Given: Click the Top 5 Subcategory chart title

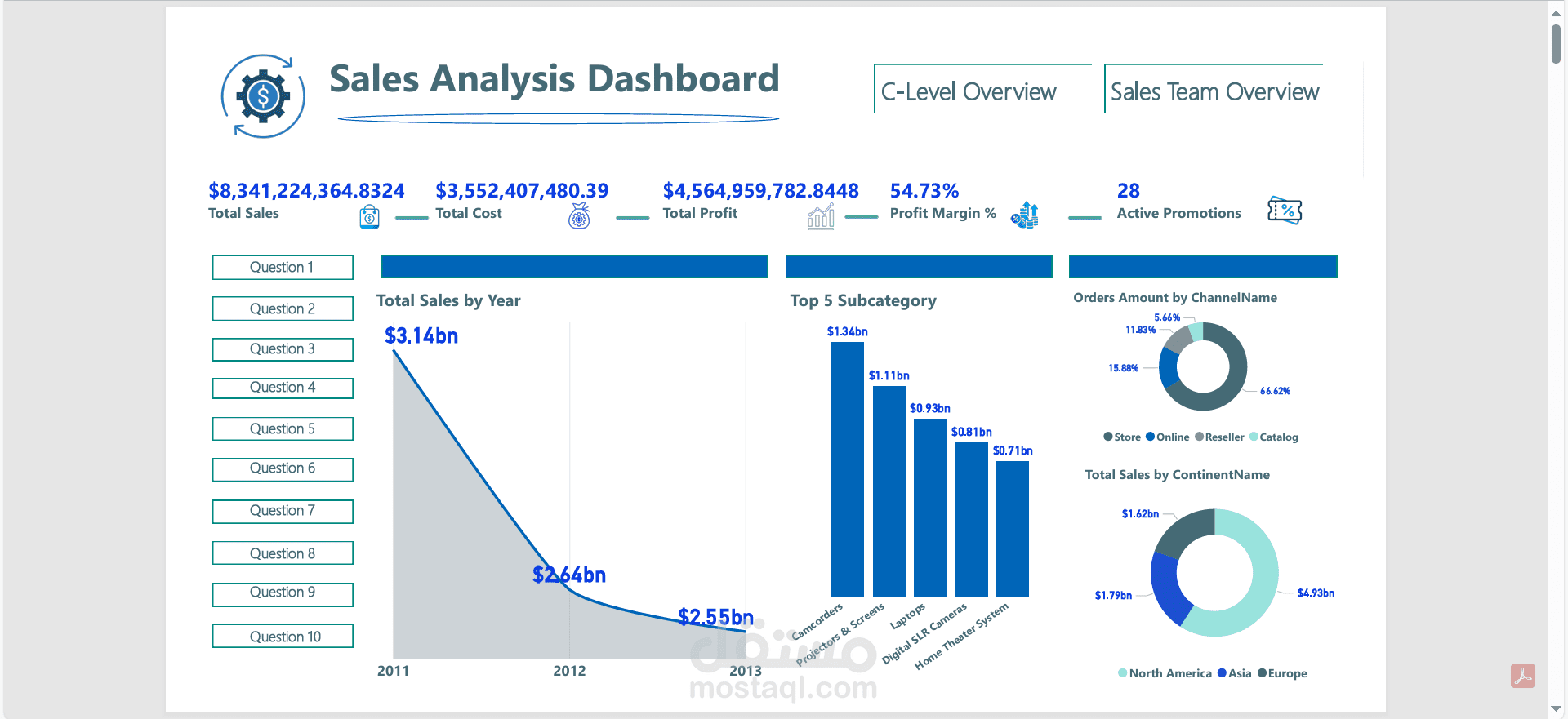Looking at the screenshot, I should [863, 300].
